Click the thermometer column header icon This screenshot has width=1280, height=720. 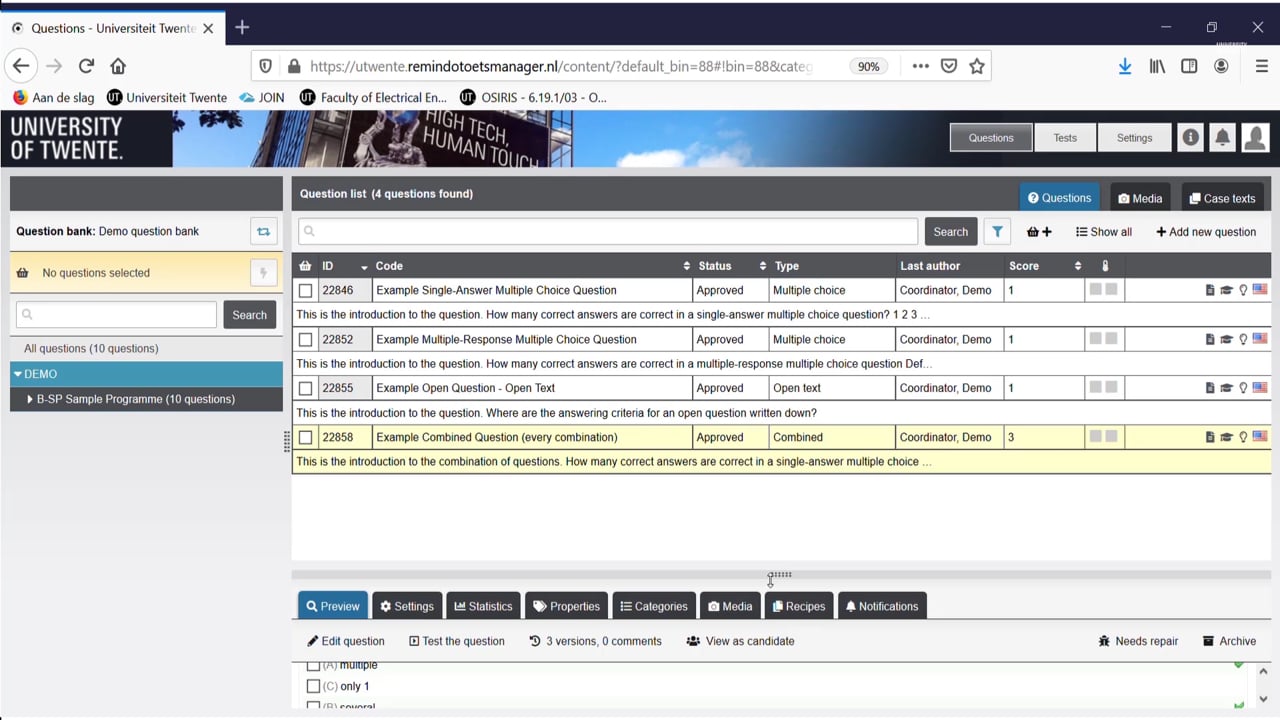click(1105, 266)
